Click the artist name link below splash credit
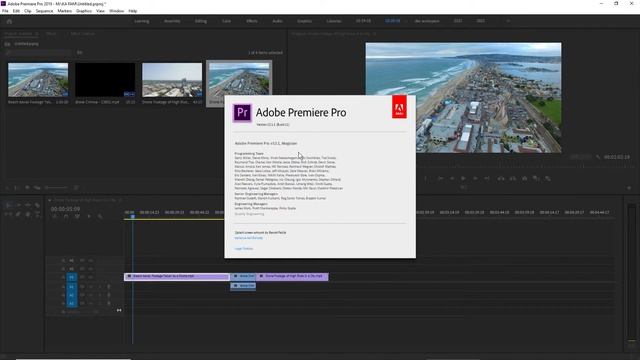 coord(249,238)
